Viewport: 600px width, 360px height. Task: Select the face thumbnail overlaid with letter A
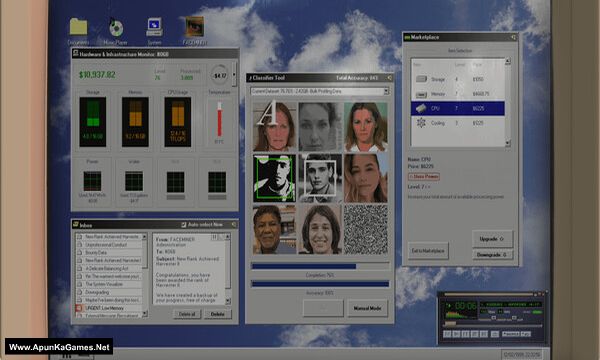point(274,126)
